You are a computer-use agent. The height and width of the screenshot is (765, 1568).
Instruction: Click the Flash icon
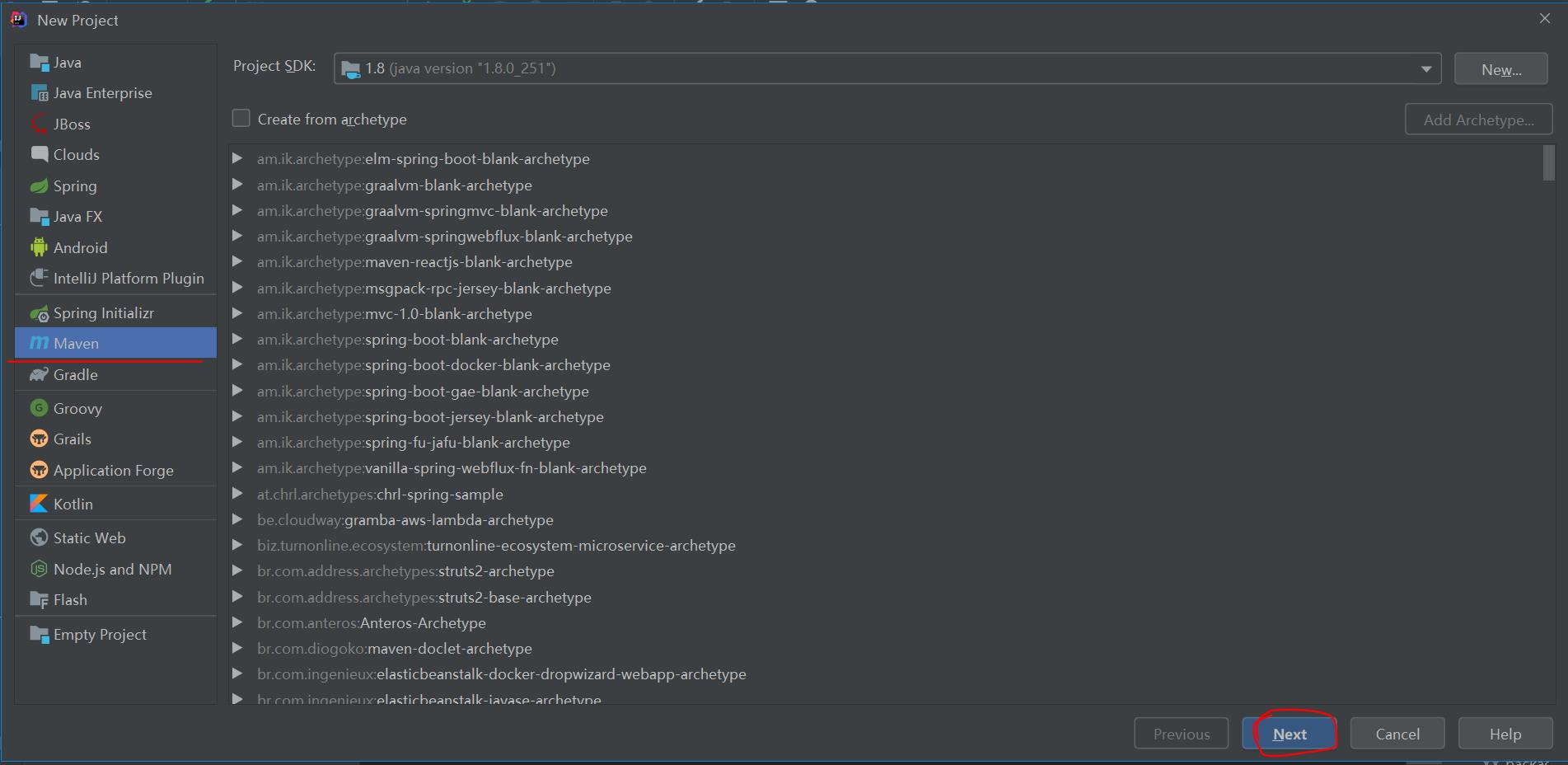pyautogui.click(x=39, y=600)
